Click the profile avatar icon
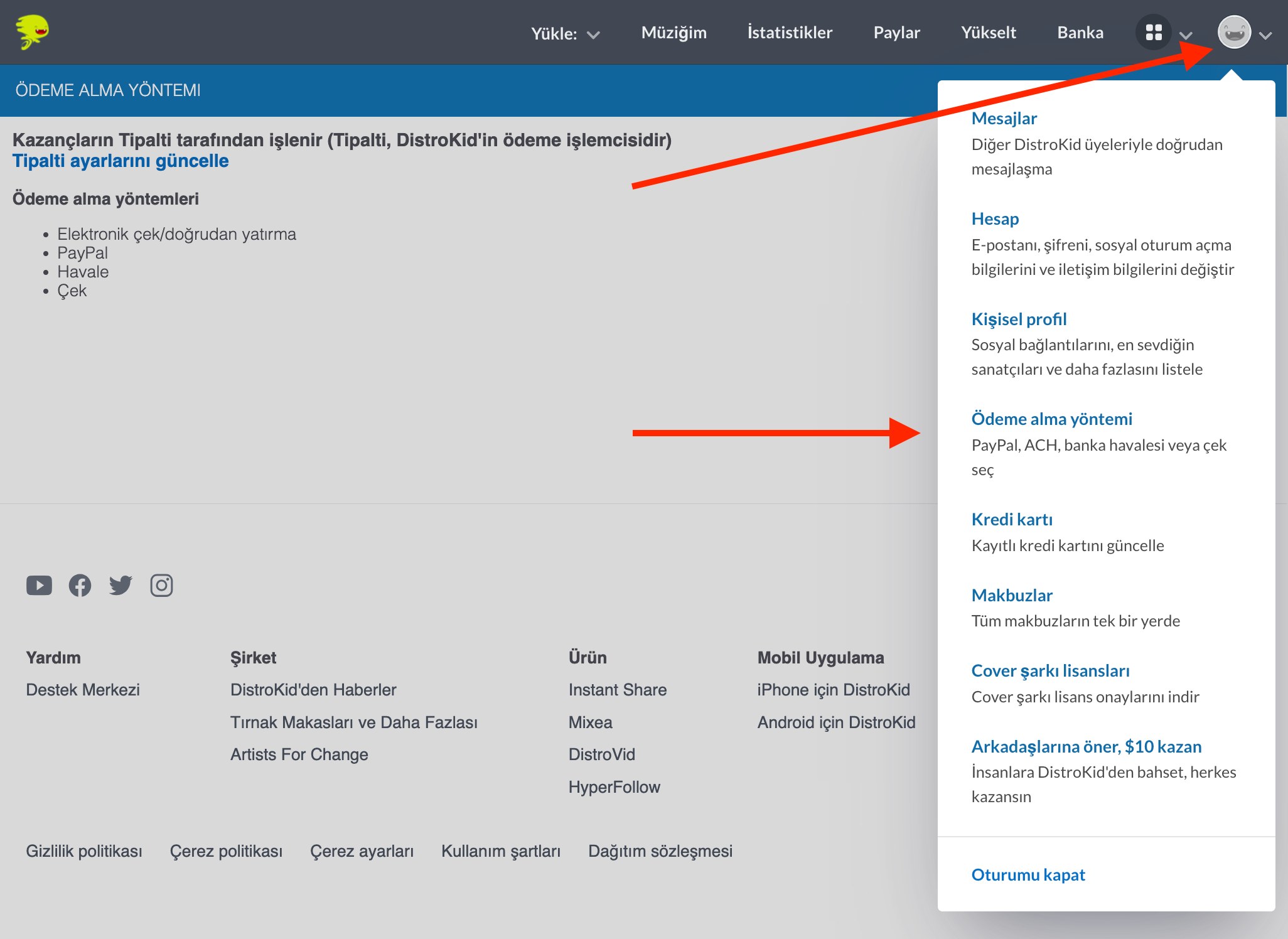Image resolution: width=1288 pixels, height=939 pixels. pos(1234,32)
